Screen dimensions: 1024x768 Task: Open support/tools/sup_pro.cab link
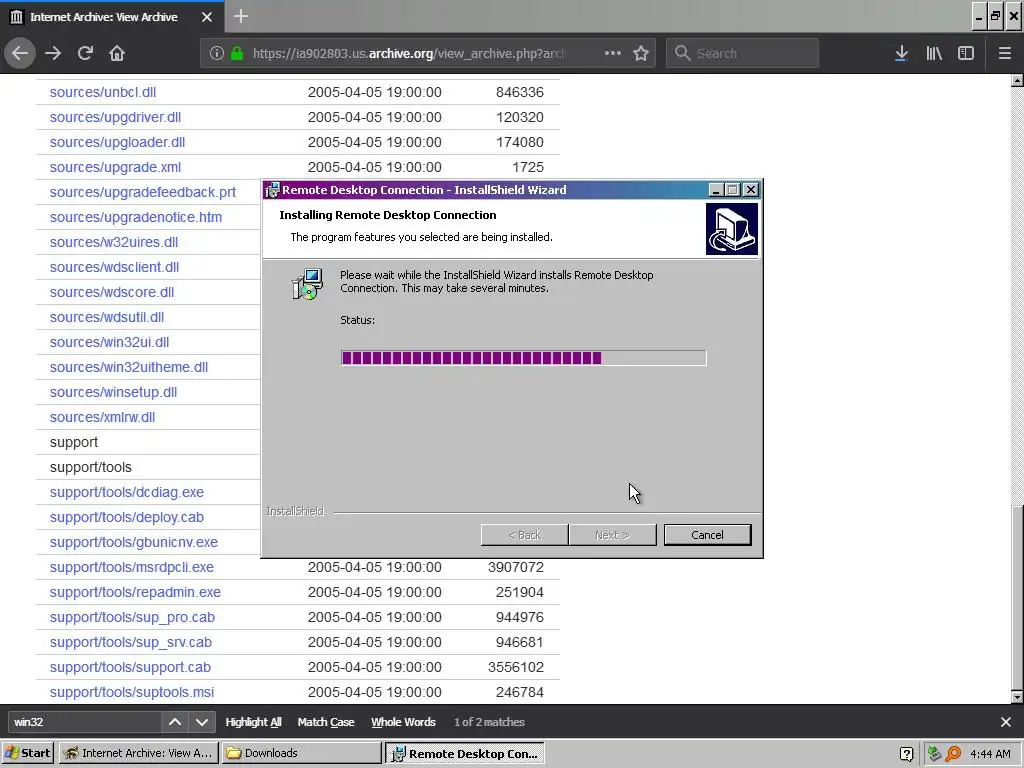pyautogui.click(x=132, y=617)
